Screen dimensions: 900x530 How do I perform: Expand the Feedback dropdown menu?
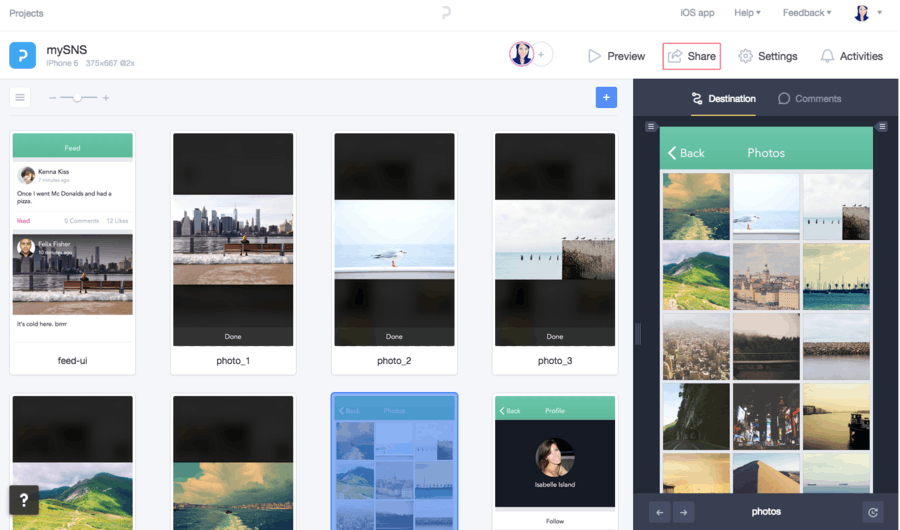pos(806,13)
